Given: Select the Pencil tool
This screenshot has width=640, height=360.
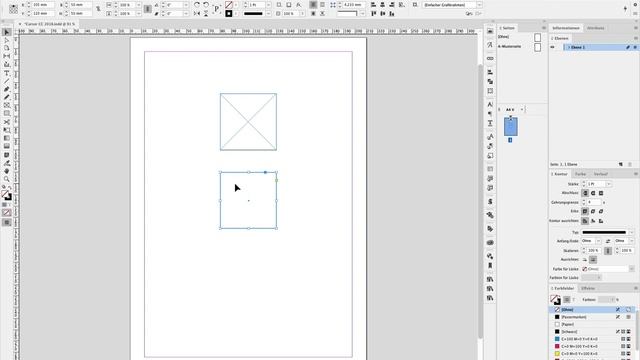Looking at the screenshot, I should click(7, 97).
